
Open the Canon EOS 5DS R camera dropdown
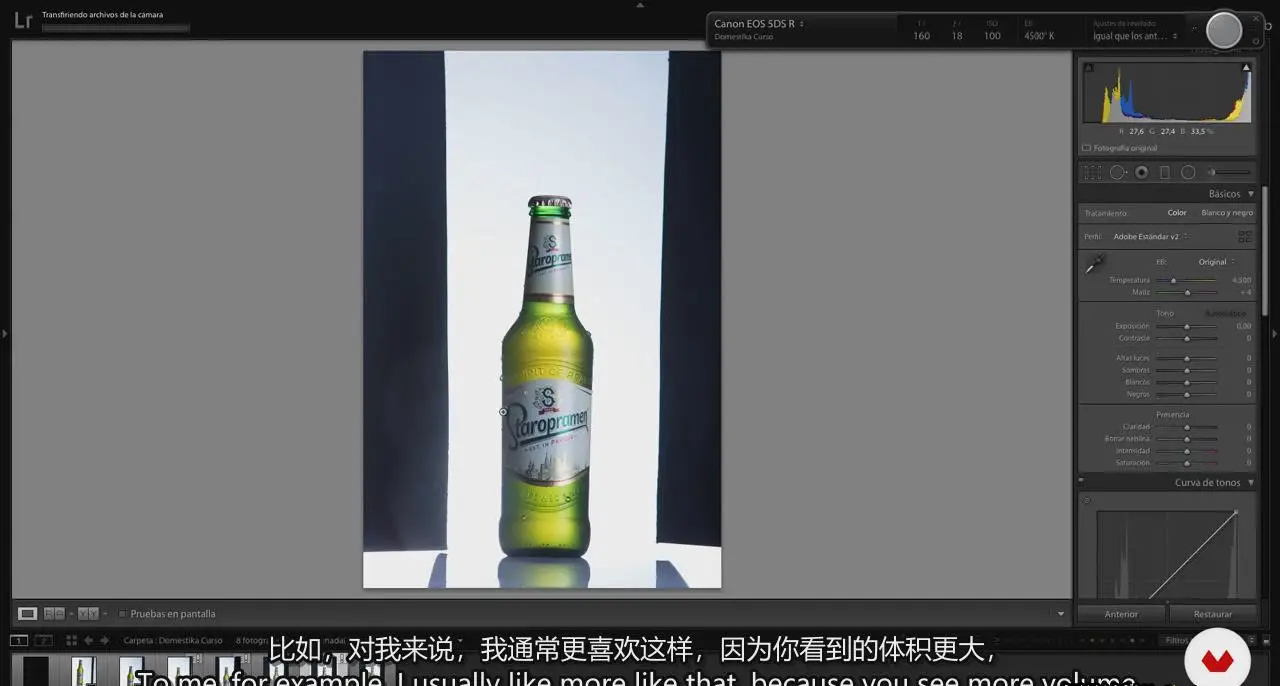(x=759, y=24)
